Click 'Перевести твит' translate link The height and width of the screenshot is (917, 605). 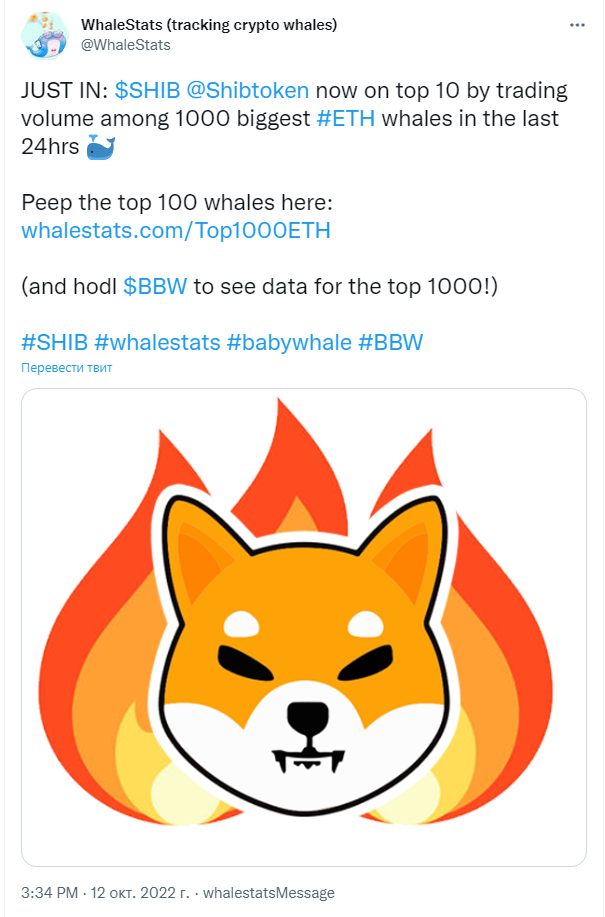67,368
